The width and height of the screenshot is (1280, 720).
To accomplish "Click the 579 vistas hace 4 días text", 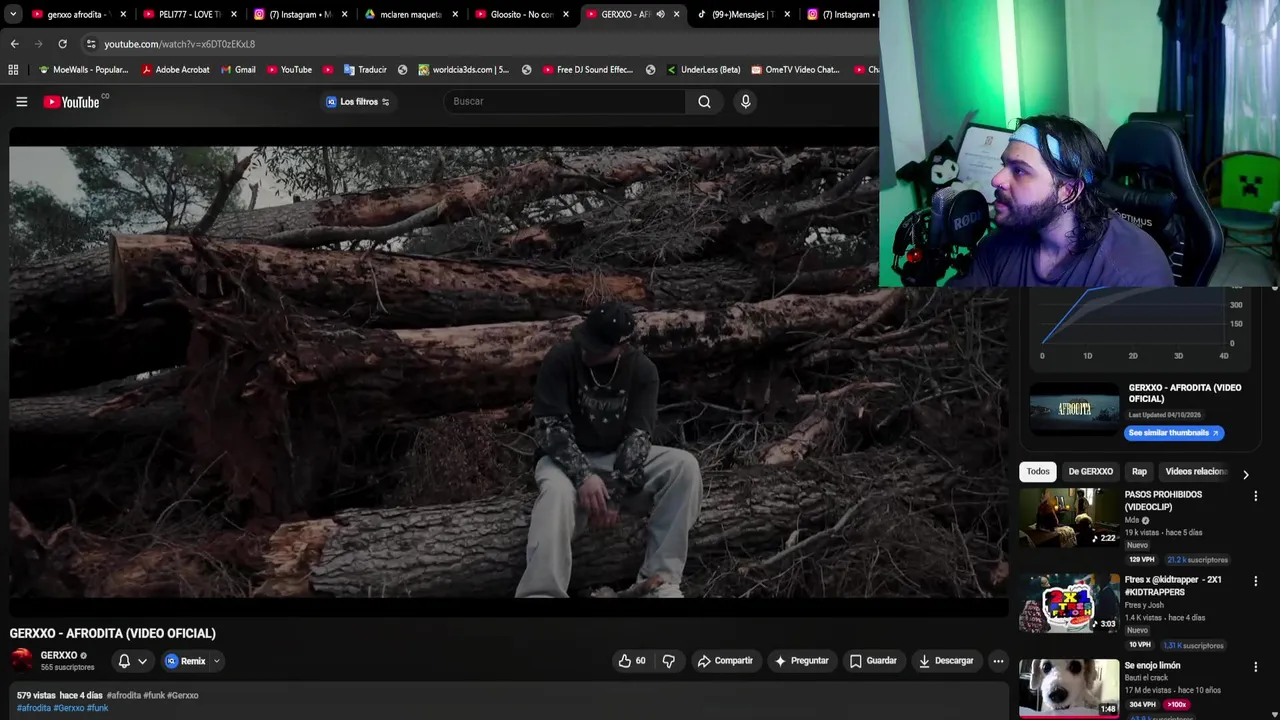I will pyautogui.click(x=60, y=695).
